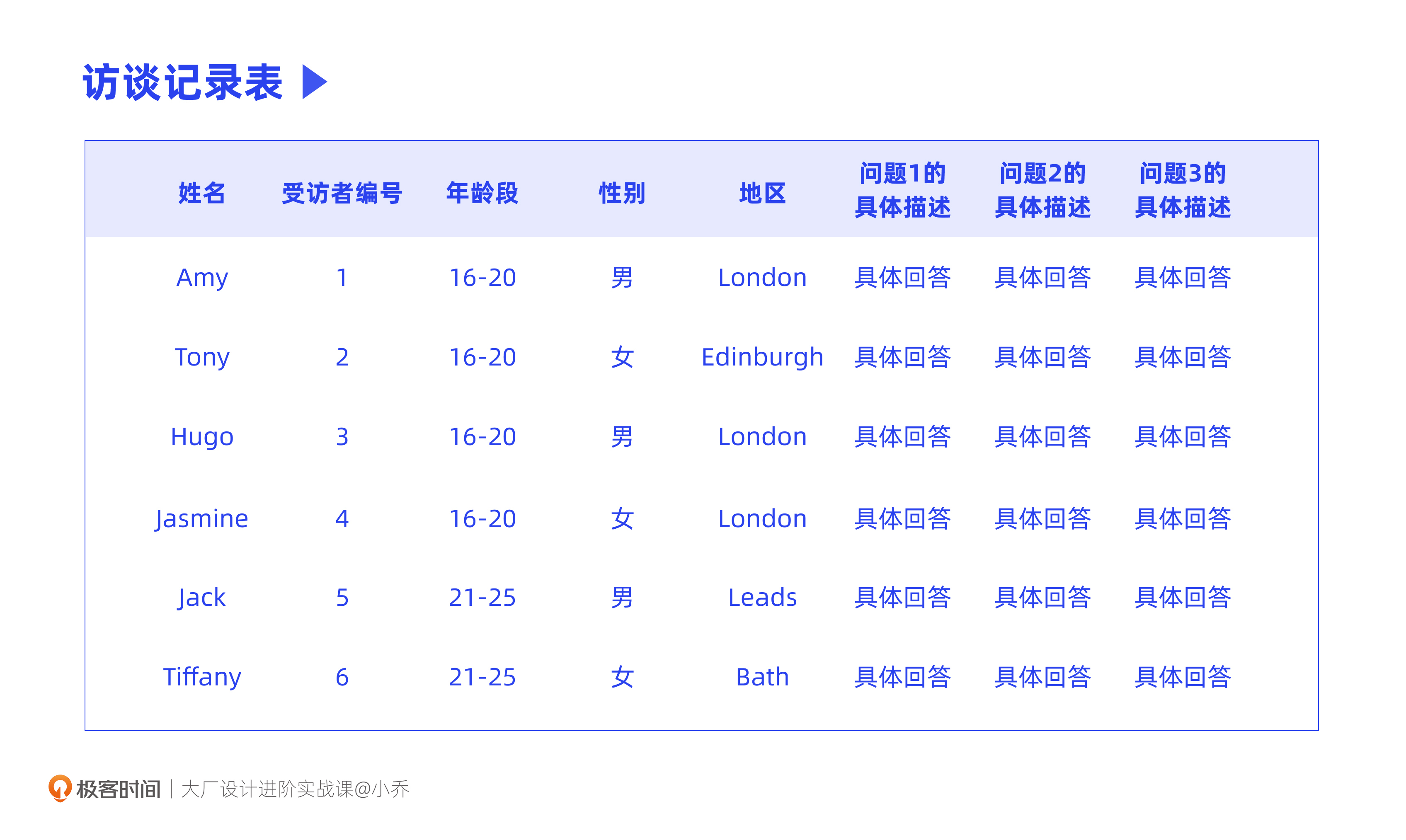Screen dimensions: 1406x840
Task: Click Hugo's respondent number 3
Action: tap(342, 437)
